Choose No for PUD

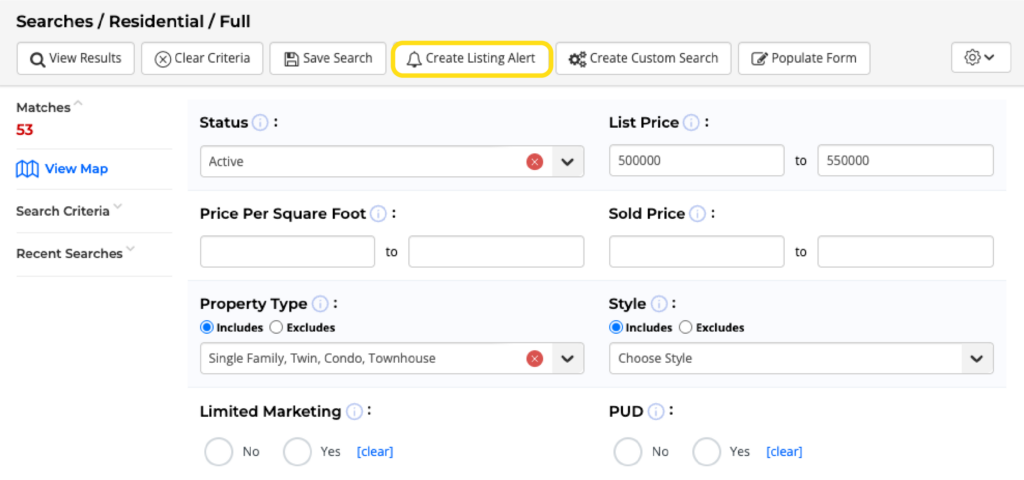coord(628,451)
